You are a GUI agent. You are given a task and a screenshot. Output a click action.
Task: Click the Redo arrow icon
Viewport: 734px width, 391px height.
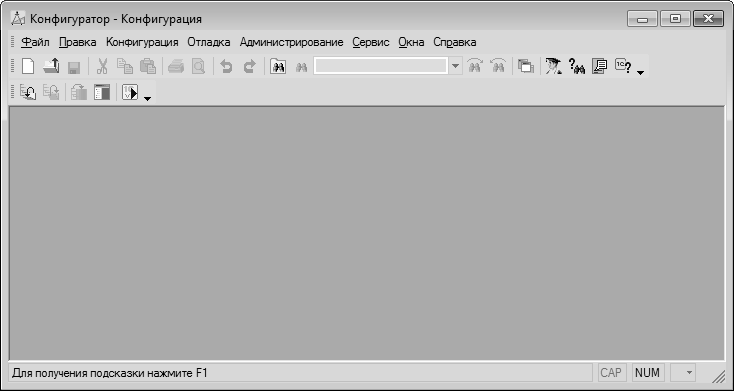click(250, 66)
